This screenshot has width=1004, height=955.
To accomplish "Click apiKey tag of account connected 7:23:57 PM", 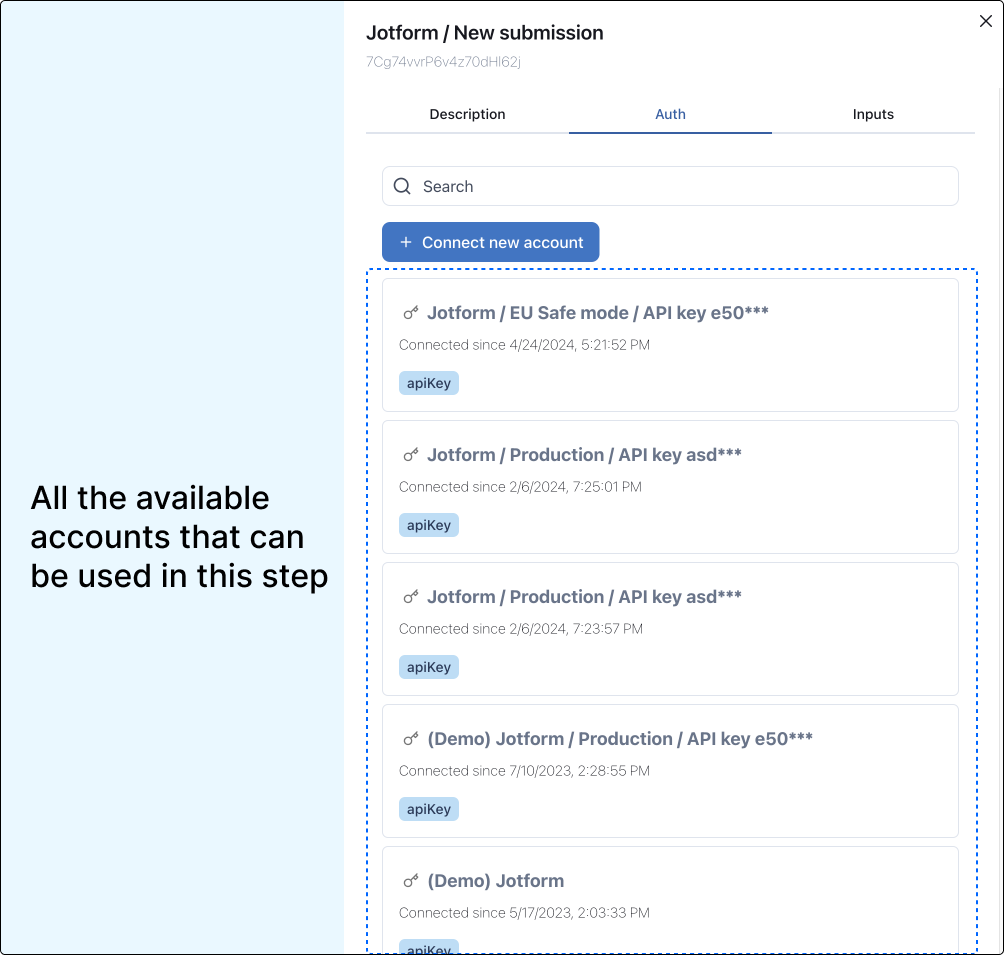I will click(428, 667).
